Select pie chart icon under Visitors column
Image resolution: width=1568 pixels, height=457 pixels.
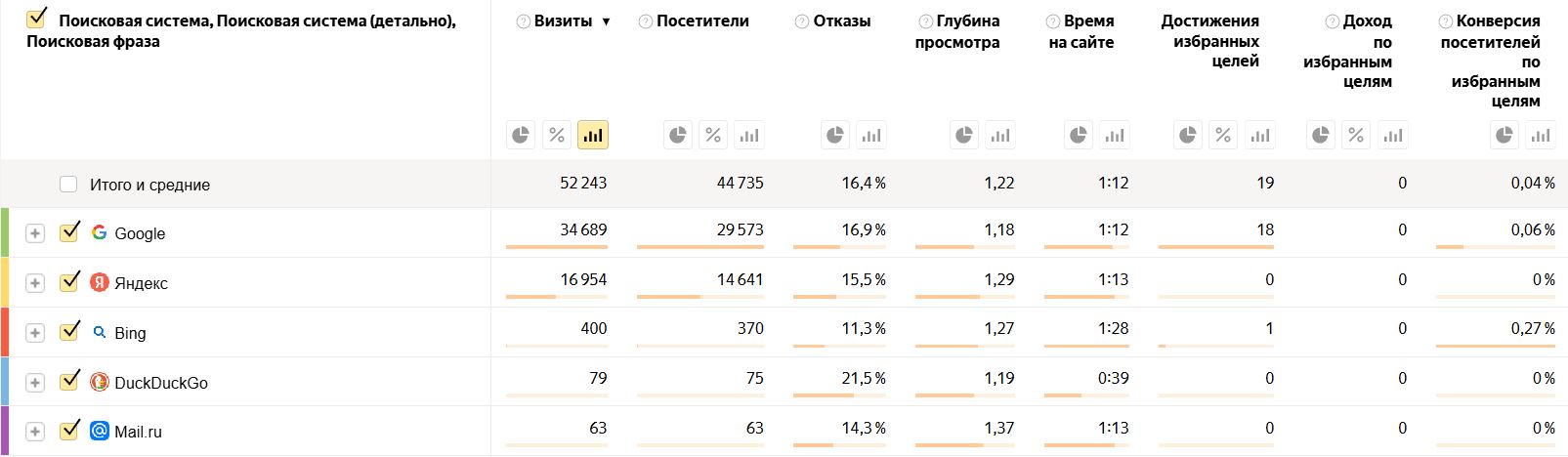pyautogui.click(x=677, y=135)
